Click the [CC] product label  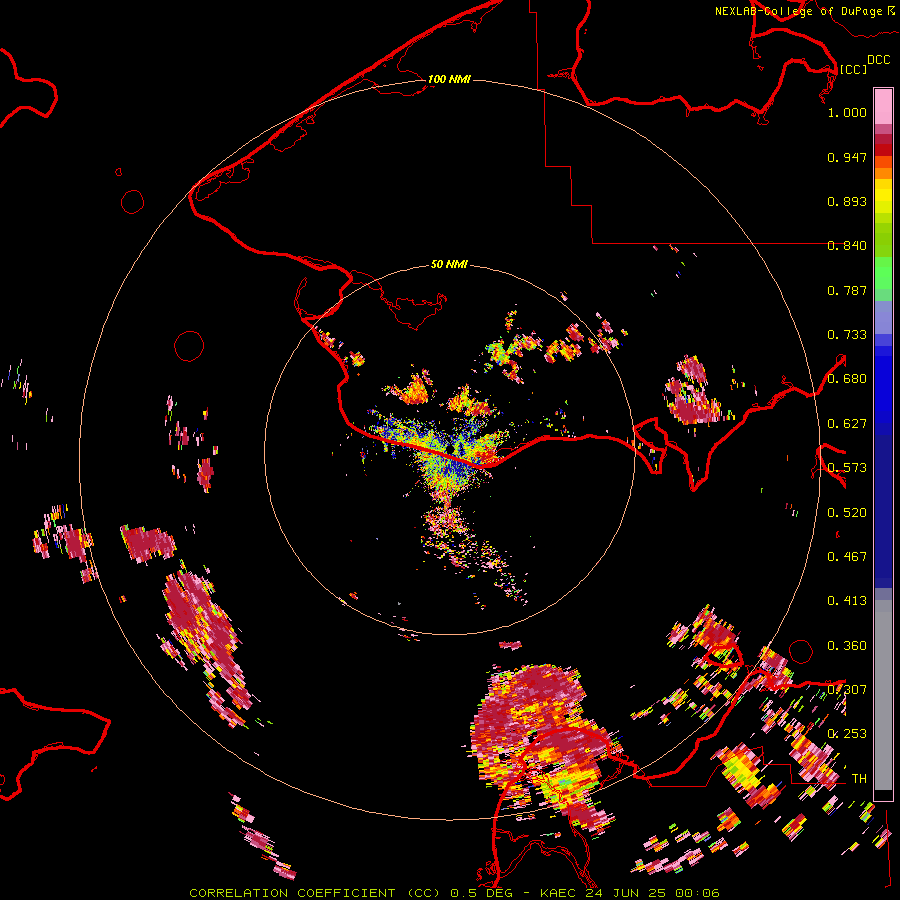[852, 69]
